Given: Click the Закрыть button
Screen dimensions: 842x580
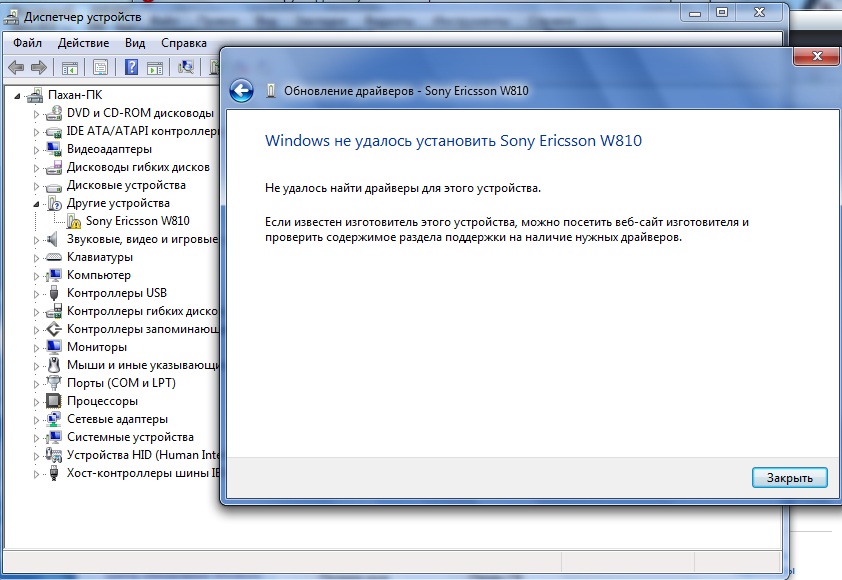Looking at the screenshot, I should 789,478.
